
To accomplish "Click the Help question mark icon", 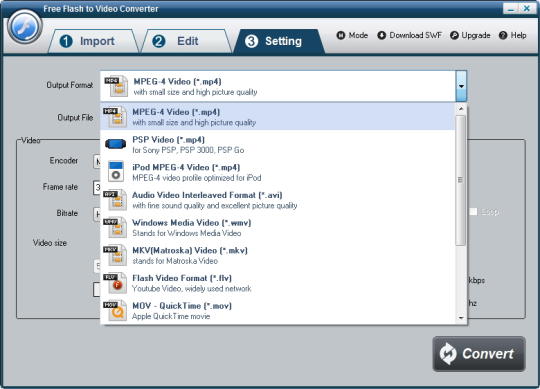I will tap(503, 35).
